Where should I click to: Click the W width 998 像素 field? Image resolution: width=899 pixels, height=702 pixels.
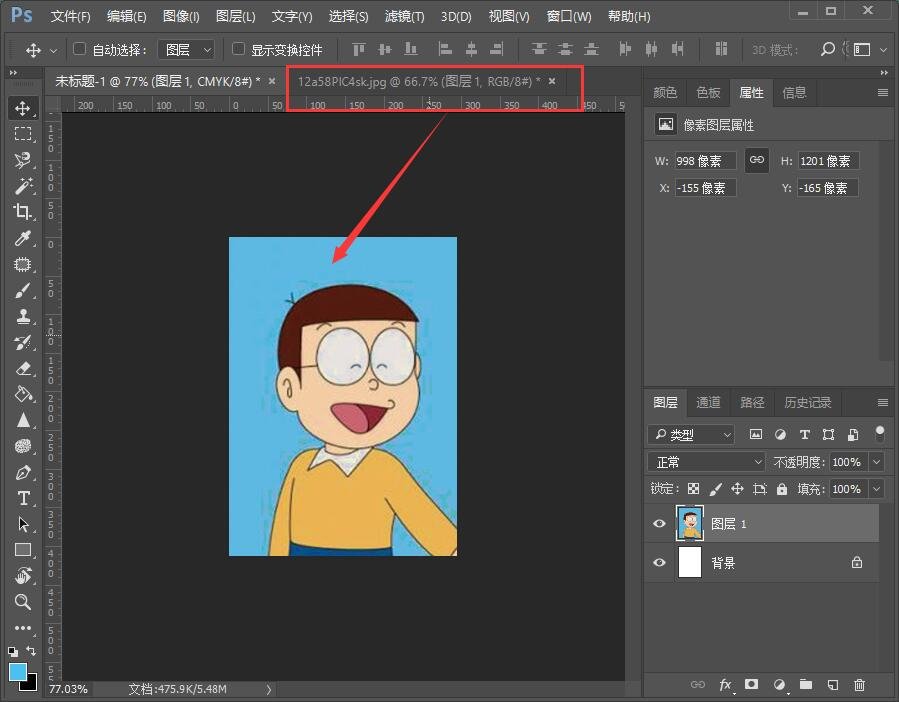tap(705, 161)
